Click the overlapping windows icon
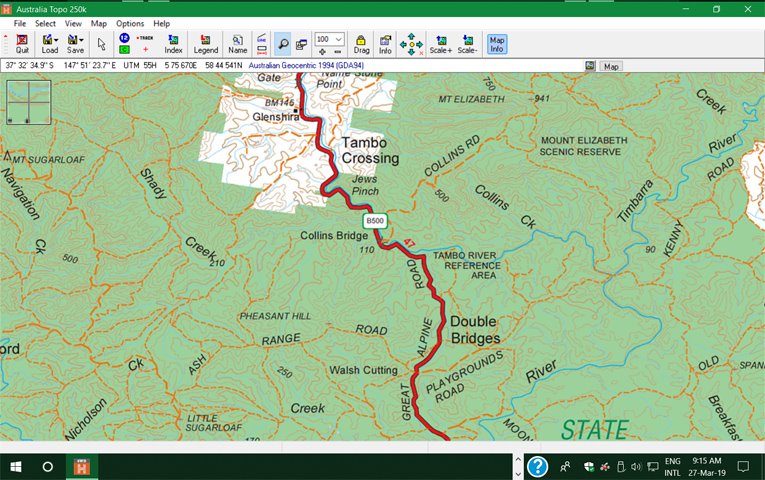The width and height of the screenshot is (765, 480). [301, 44]
